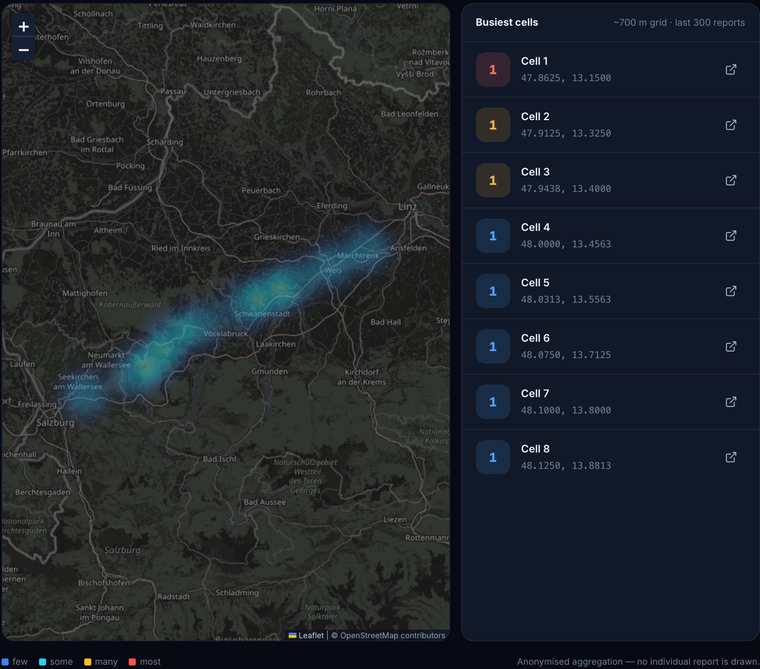This screenshot has width=760, height=669.
Task: Open Cell 1 external link icon
Action: coord(731,69)
